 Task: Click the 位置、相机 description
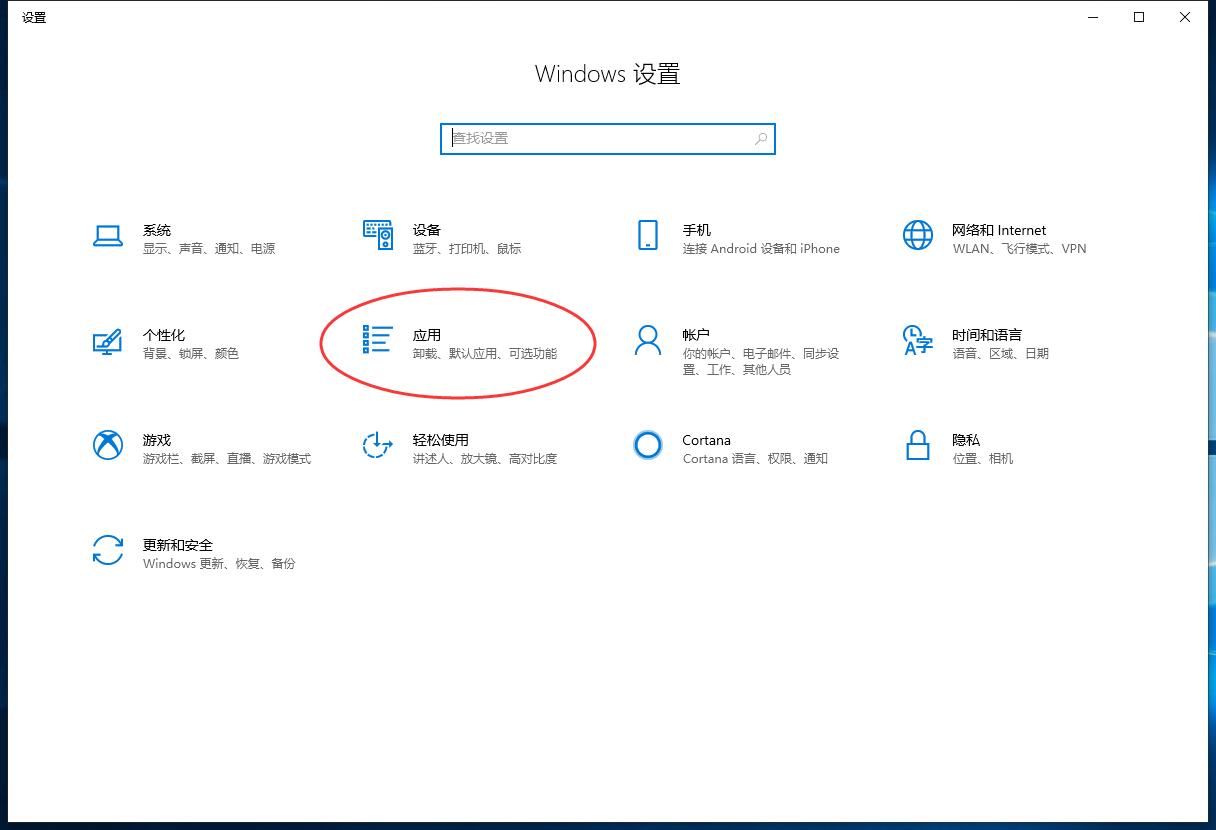(983, 459)
